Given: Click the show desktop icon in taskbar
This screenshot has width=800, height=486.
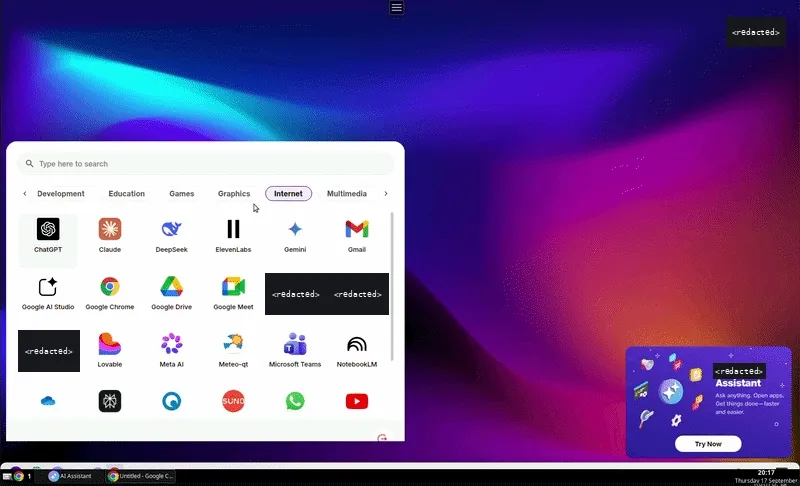Looking at the screenshot, I should [7, 476].
